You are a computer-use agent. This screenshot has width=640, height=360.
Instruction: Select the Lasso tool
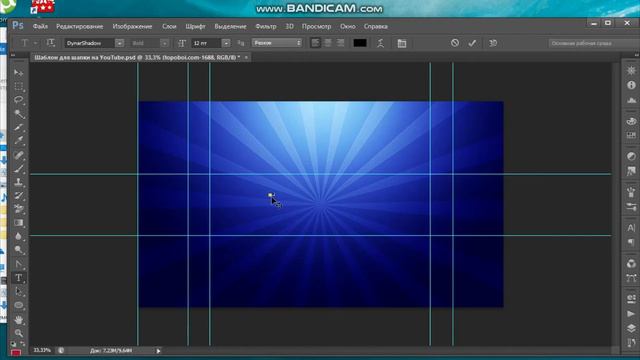click(18, 100)
